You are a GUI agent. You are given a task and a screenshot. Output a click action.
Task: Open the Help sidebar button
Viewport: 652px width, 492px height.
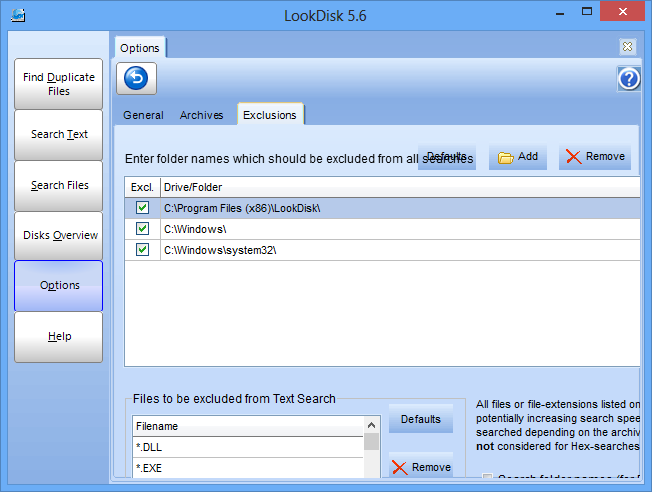(x=59, y=337)
